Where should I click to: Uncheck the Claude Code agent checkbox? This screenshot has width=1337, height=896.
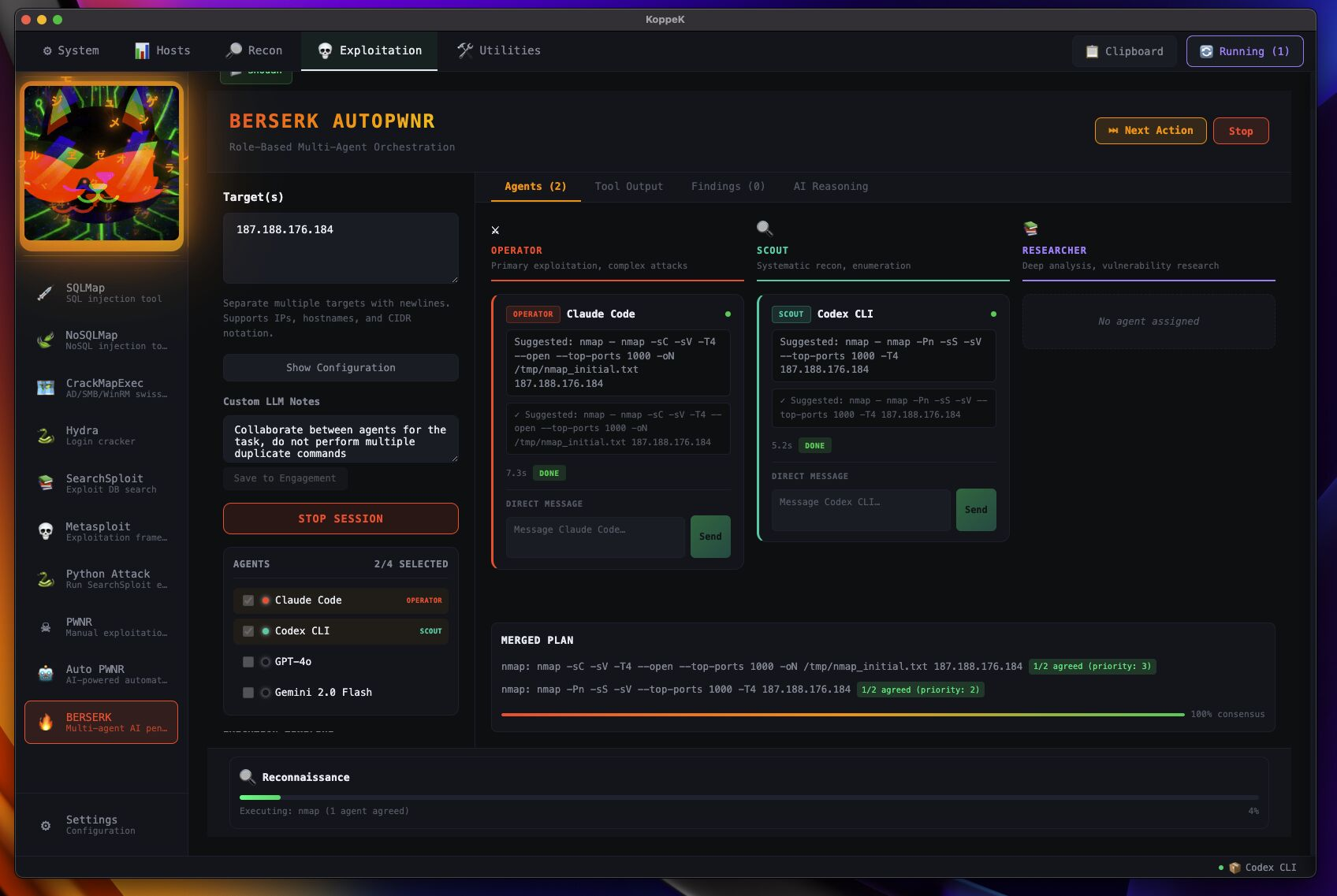tap(248, 600)
